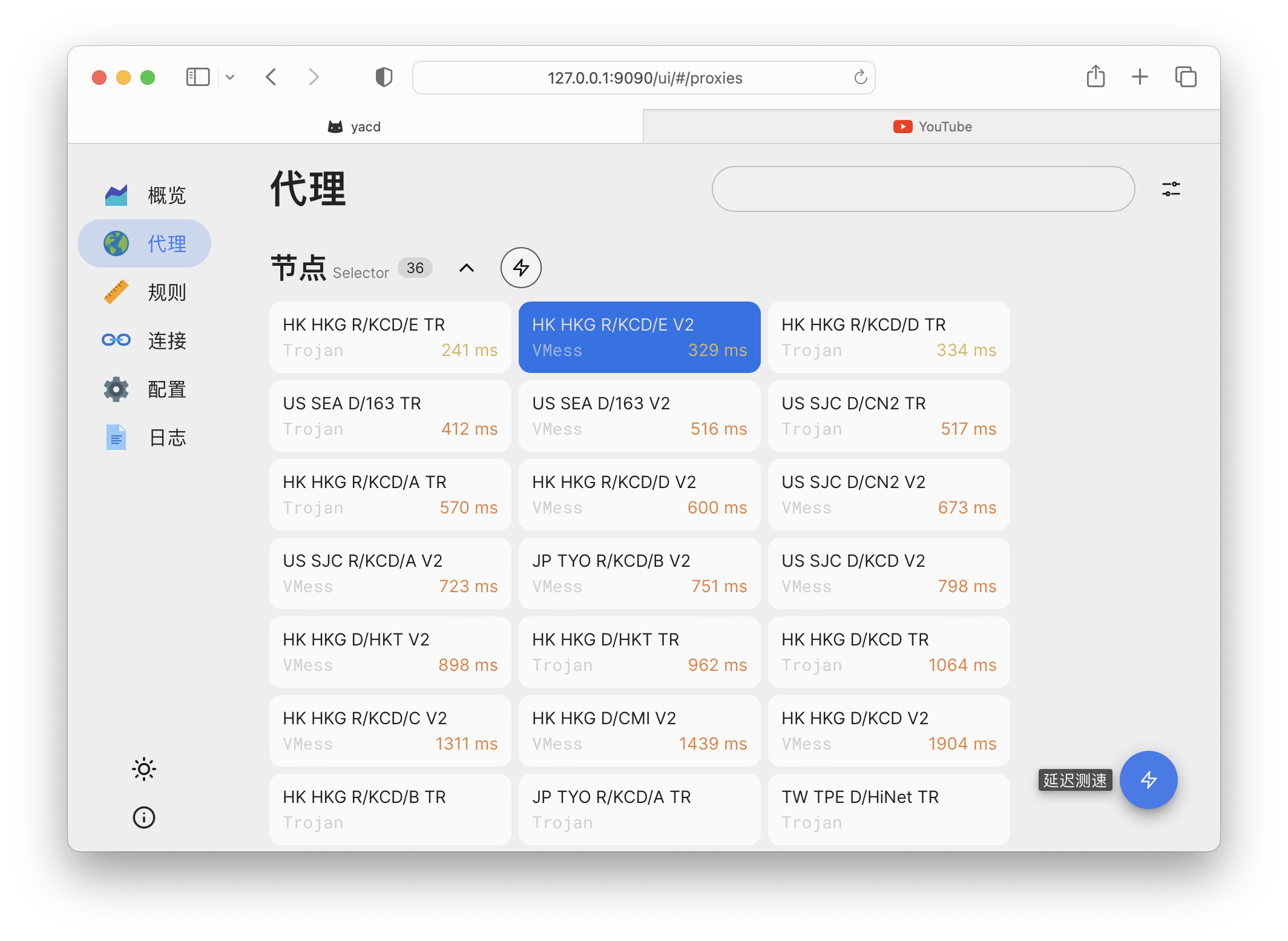Image resolution: width=1288 pixels, height=941 pixels.
Task: Click the 延迟测速 tooltip label
Action: coord(1075,780)
